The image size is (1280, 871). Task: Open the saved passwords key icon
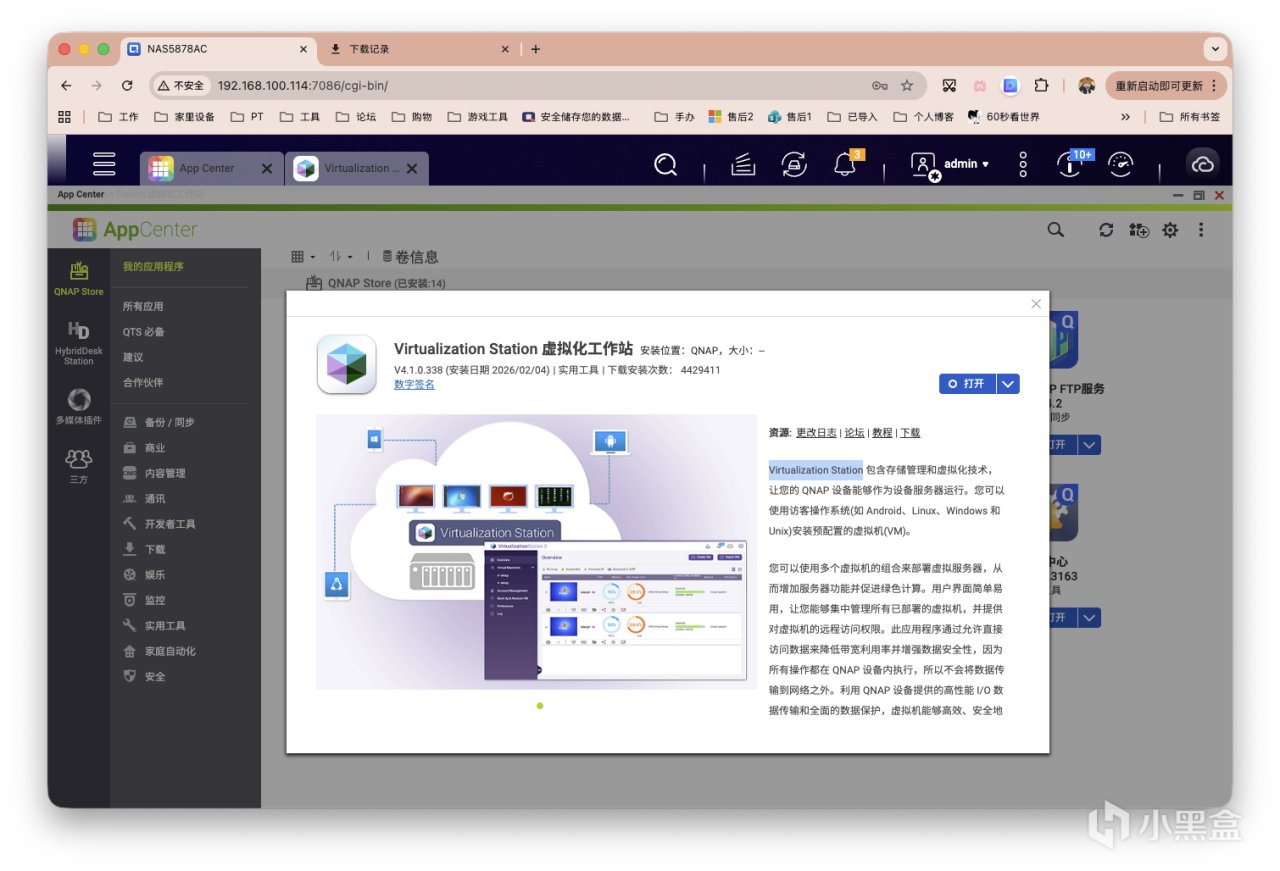pyautogui.click(x=879, y=86)
